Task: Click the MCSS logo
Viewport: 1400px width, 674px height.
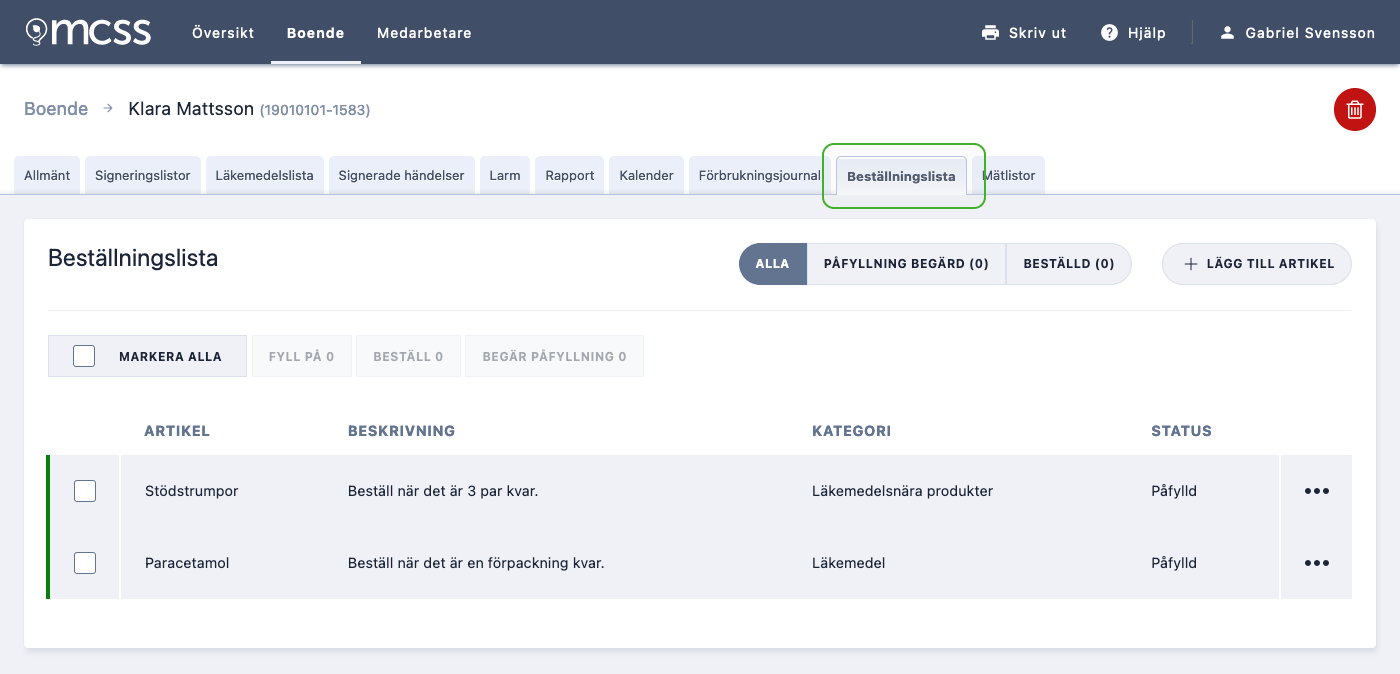Action: (x=88, y=32)
